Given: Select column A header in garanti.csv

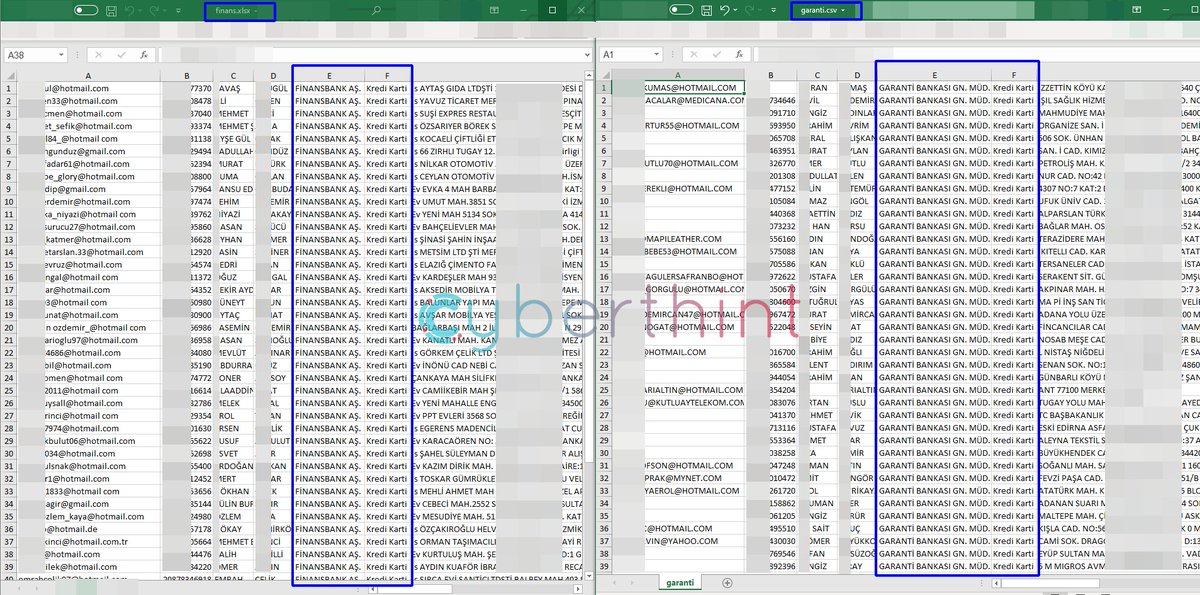Looking at the screenshot, I should pyautogui.click(x=678, y=75).
